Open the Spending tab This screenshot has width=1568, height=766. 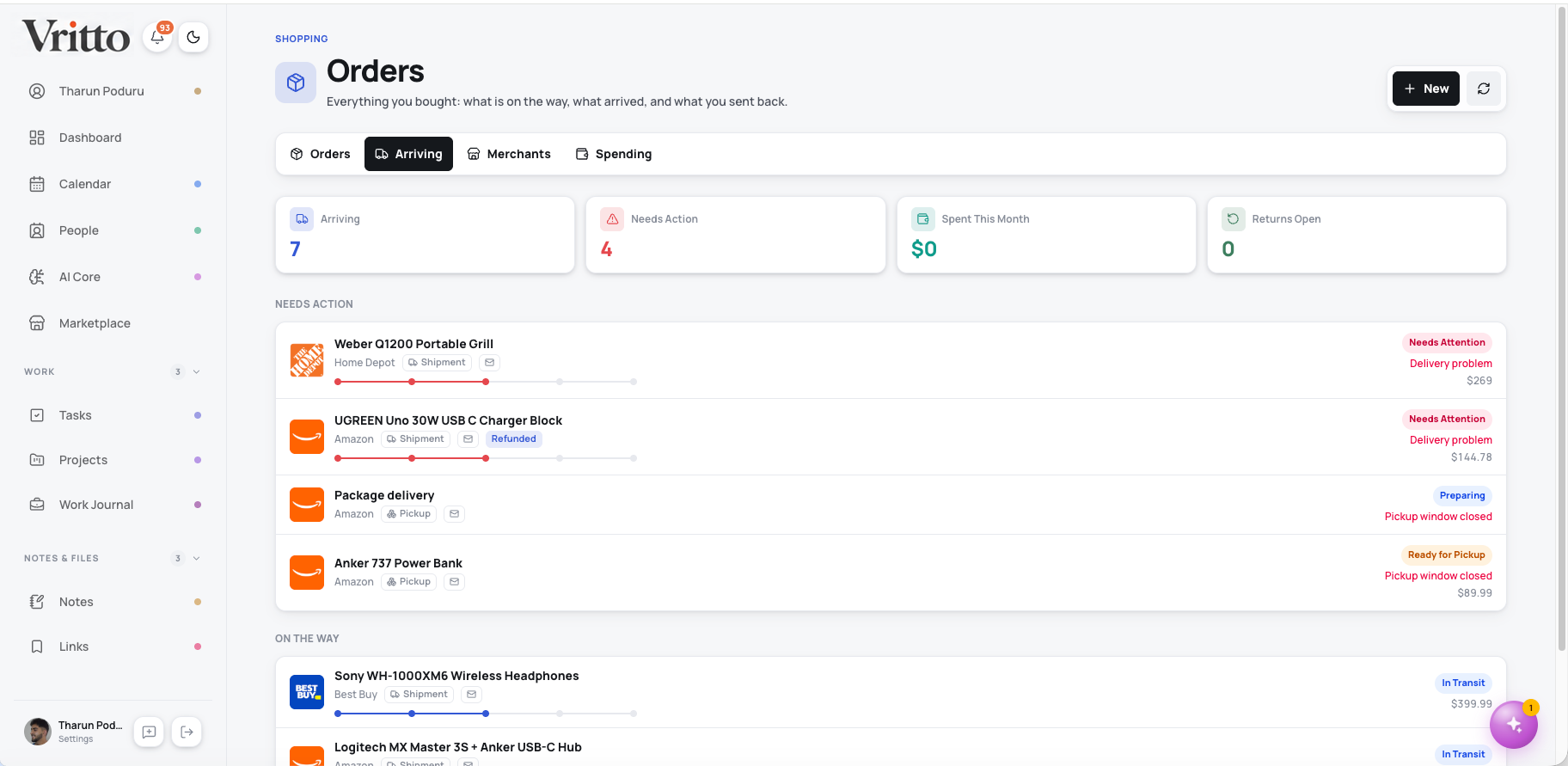tap(614, 154)
